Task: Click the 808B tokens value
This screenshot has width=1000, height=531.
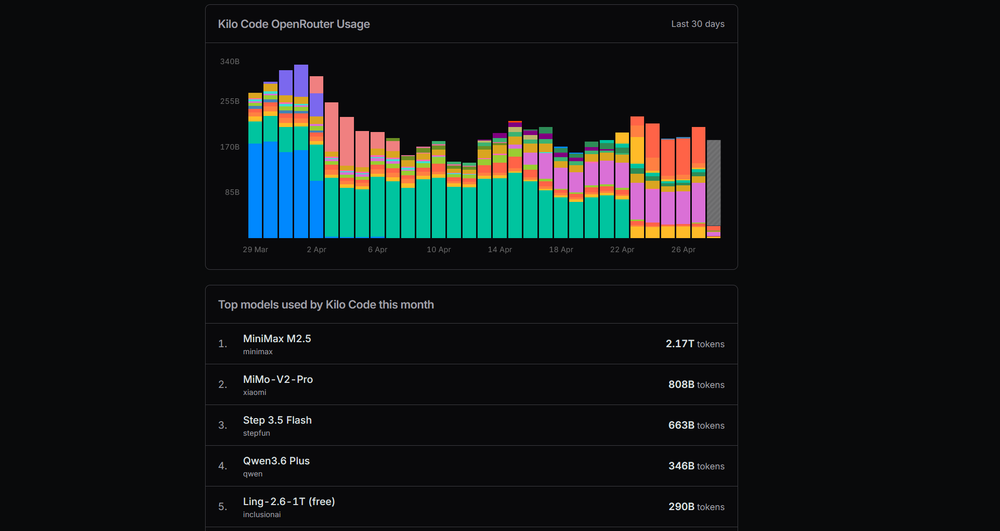Action: point(696,384)
